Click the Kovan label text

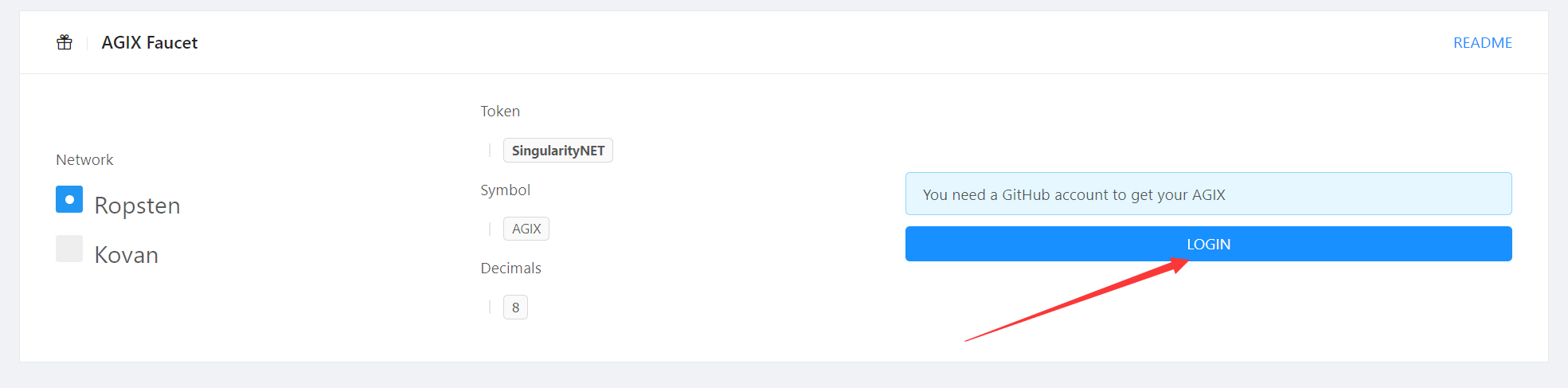(126, 255)
